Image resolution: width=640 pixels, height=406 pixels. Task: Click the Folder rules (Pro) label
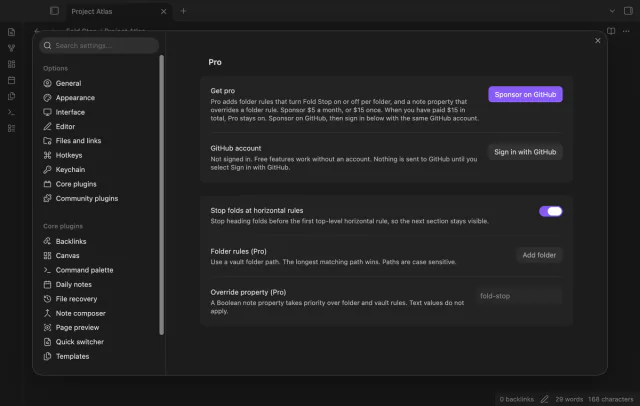point(238,251)
